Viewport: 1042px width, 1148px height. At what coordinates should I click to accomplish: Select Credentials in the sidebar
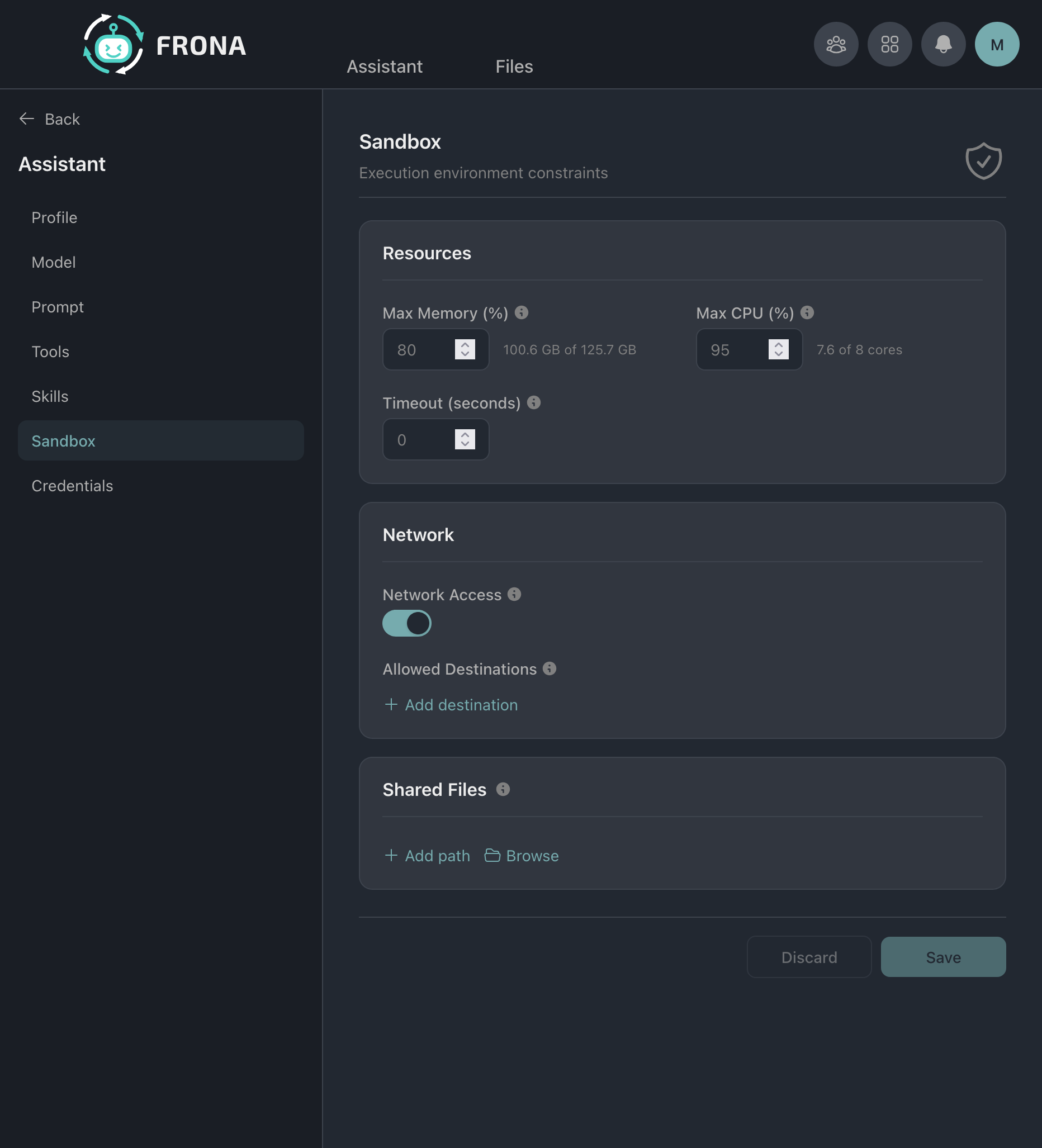tap(72, 485)
